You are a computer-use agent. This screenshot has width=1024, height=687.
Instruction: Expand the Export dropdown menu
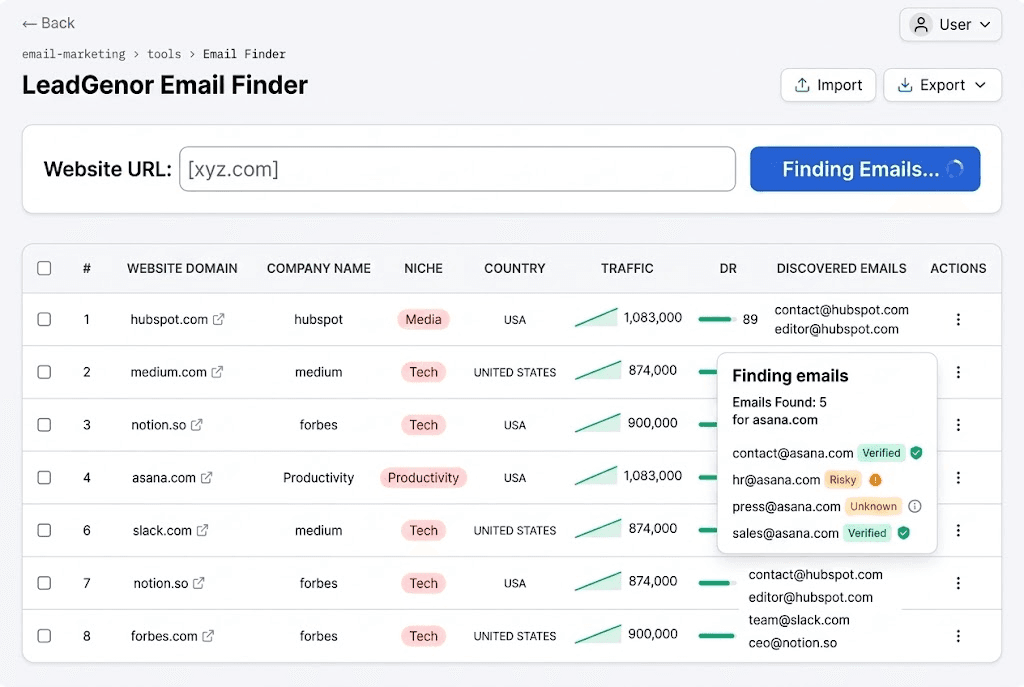(942, 85)
